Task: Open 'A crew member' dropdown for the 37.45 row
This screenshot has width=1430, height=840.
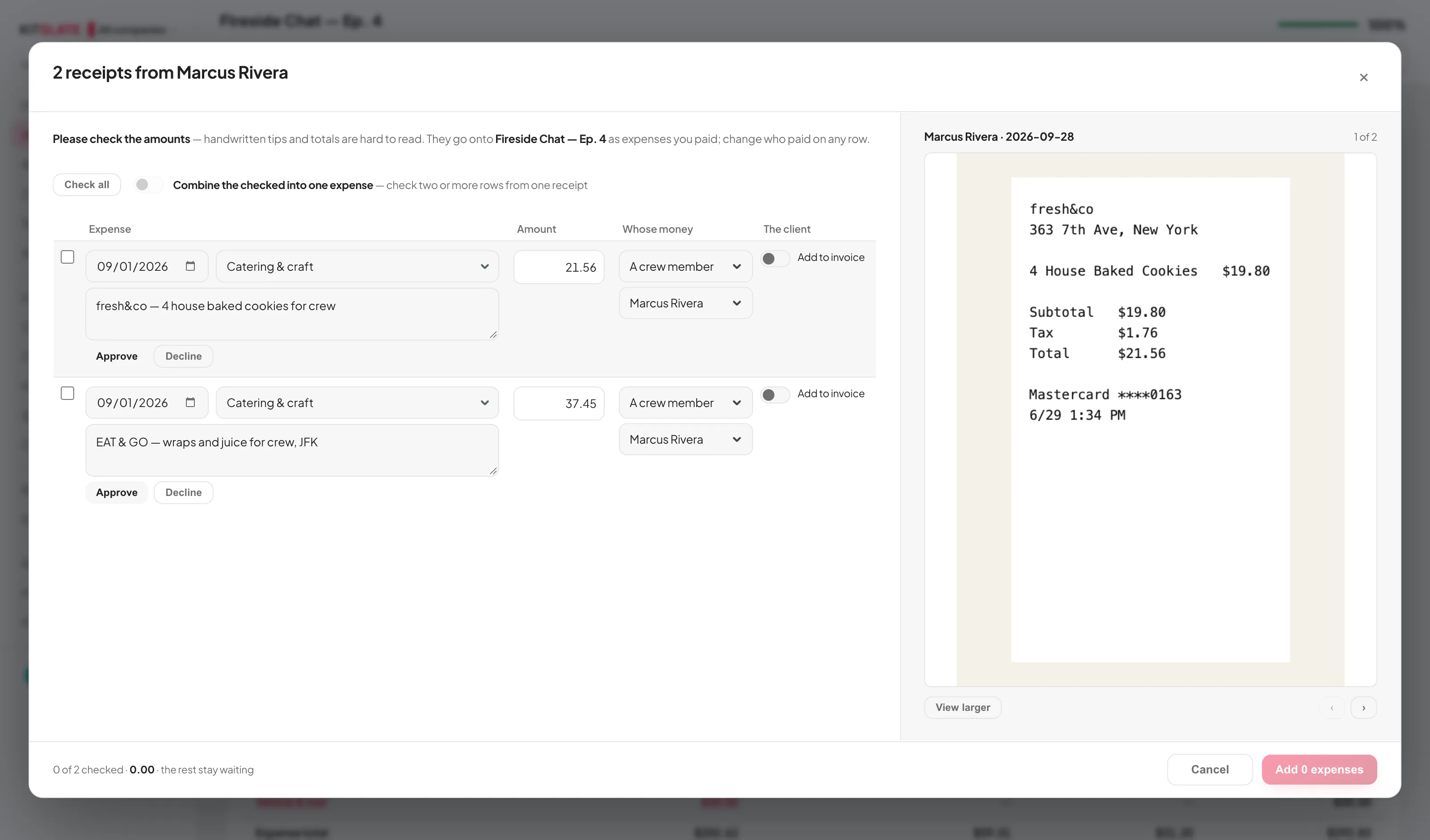Action: (686, 403)
